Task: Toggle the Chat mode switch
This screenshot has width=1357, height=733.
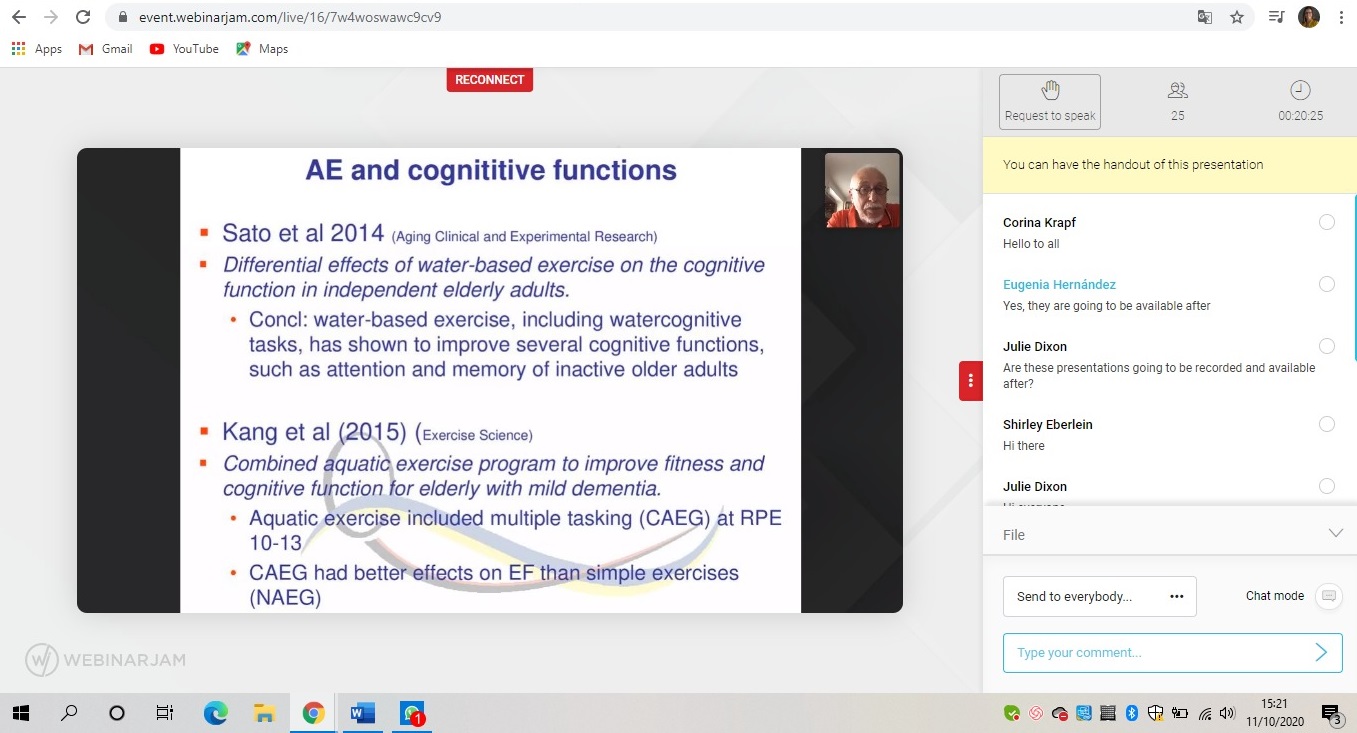Action: pos(1328,596)
